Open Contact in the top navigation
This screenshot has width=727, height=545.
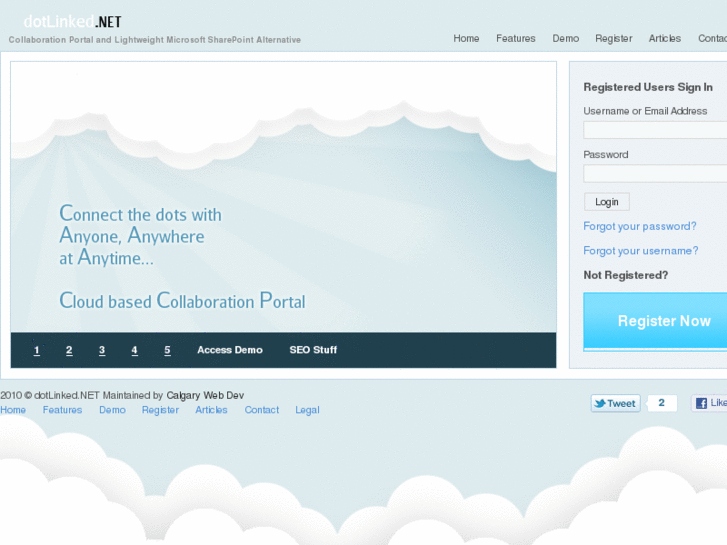click(x=712, y=38)
